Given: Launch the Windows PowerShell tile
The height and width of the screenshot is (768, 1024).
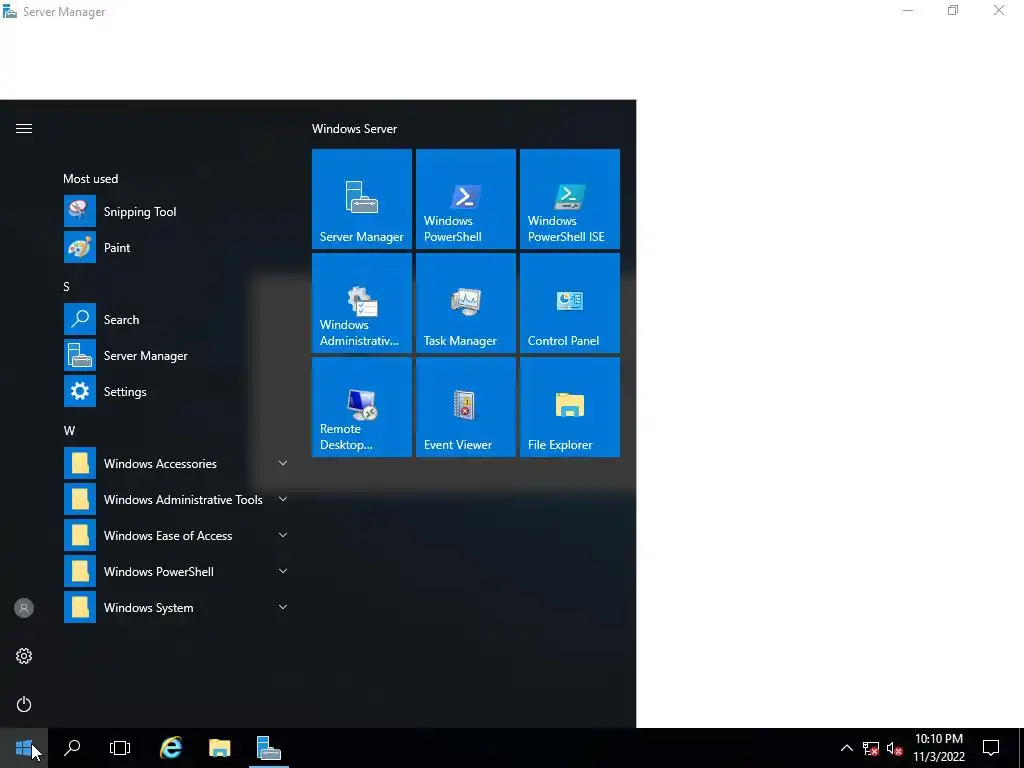Looking at the screenshot, I should [466, 199].
